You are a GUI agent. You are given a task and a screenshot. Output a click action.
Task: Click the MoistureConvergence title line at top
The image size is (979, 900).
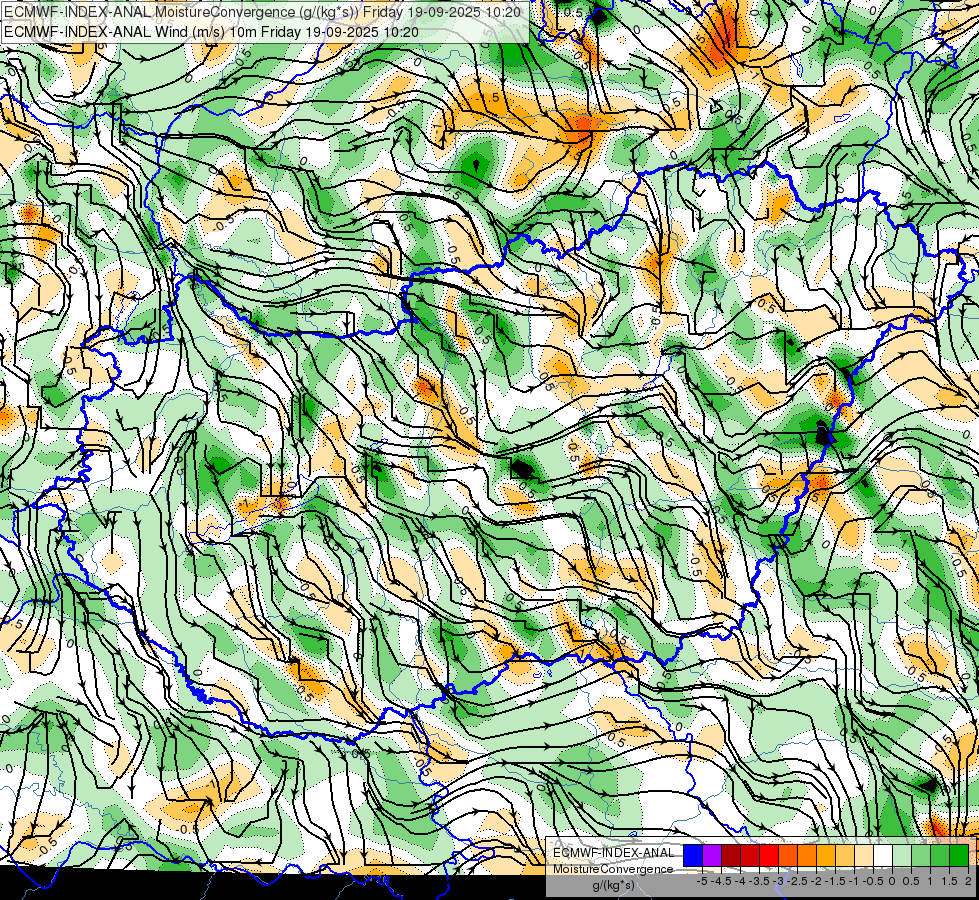tap(262, 12)
